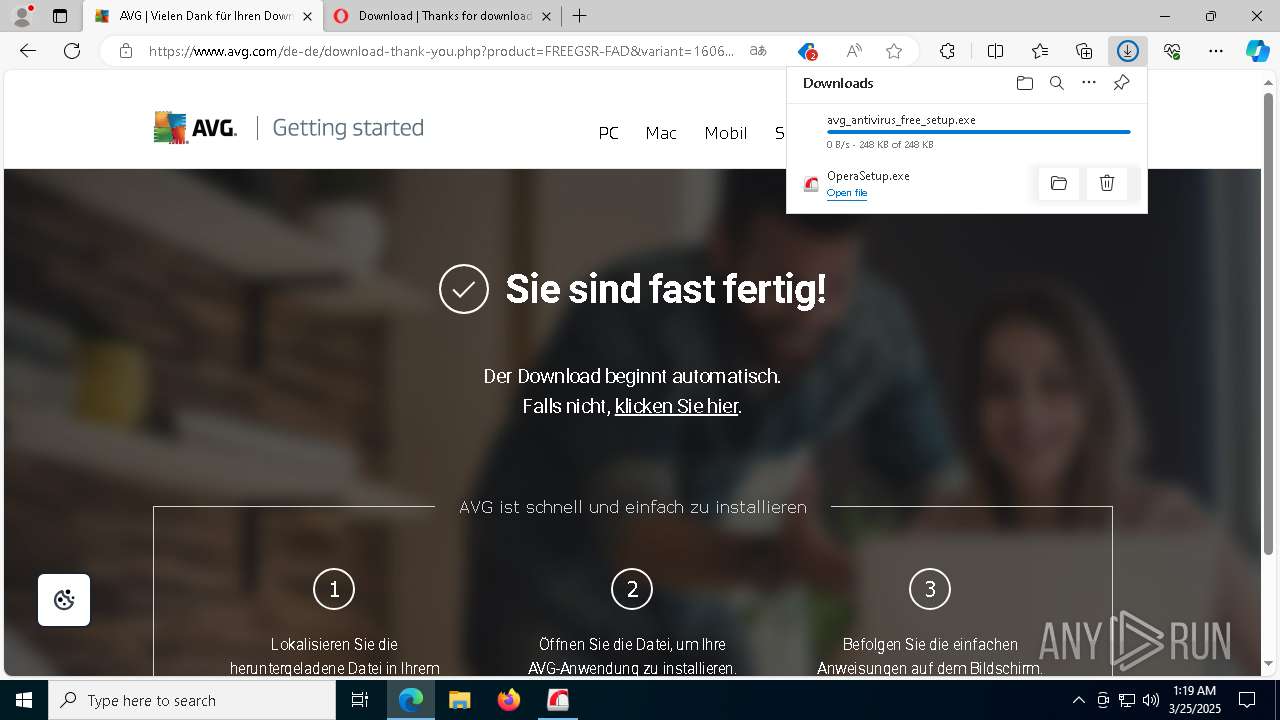Click the avg_antivirus download progress bar
The width and height of the screenshot is (1280, 720).
(978, 132)
